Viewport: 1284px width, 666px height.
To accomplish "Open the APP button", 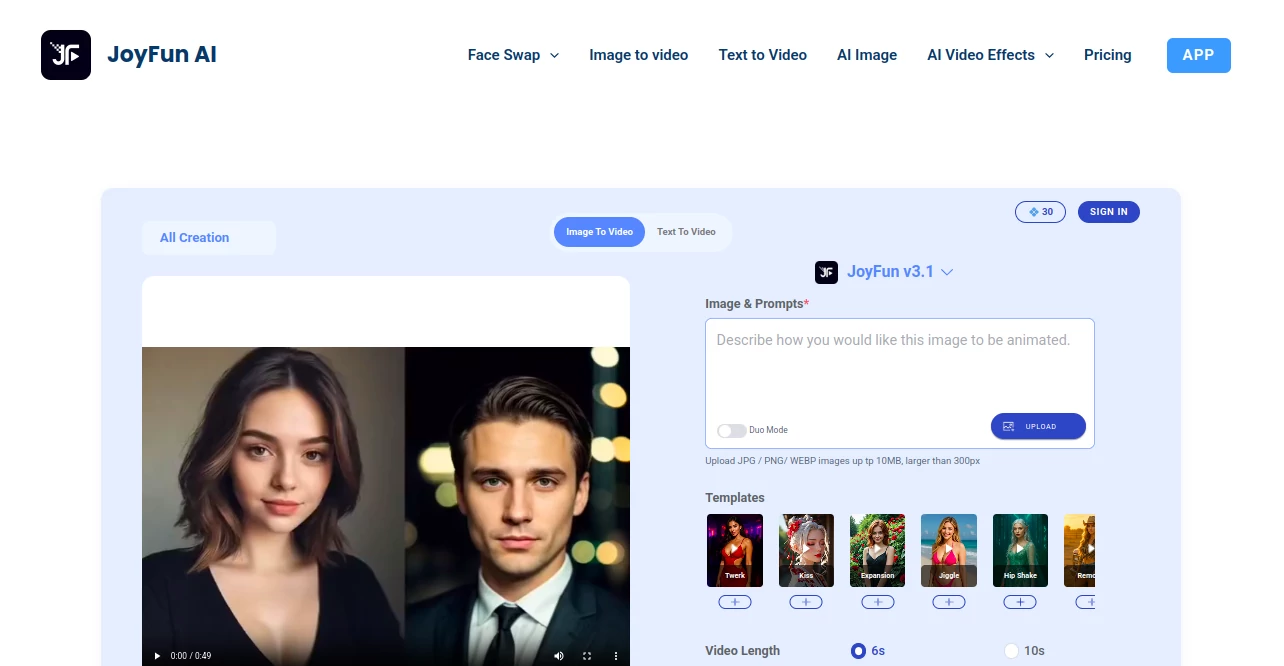I will tap(1198, 55).
